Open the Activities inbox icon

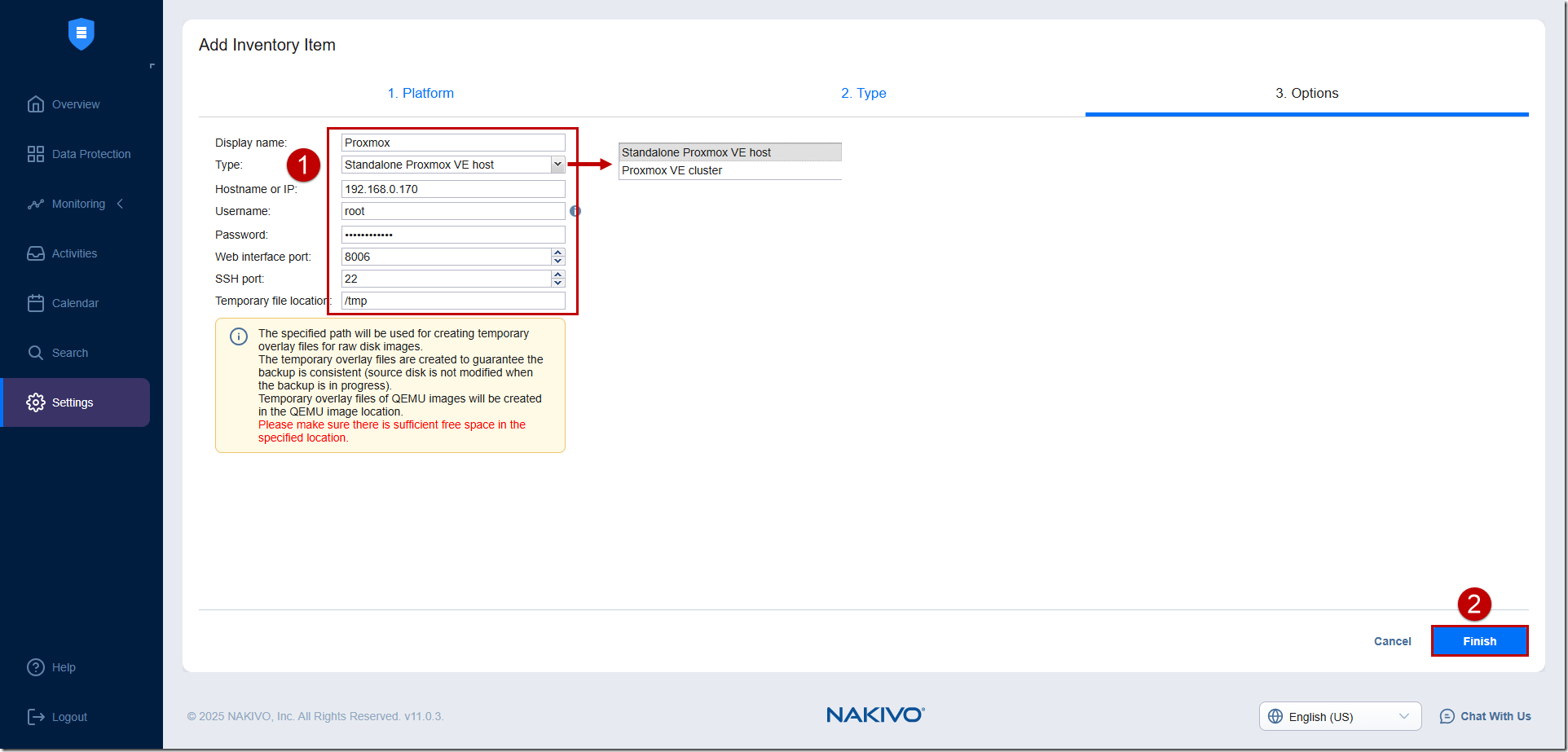click(x=36, y=253)
